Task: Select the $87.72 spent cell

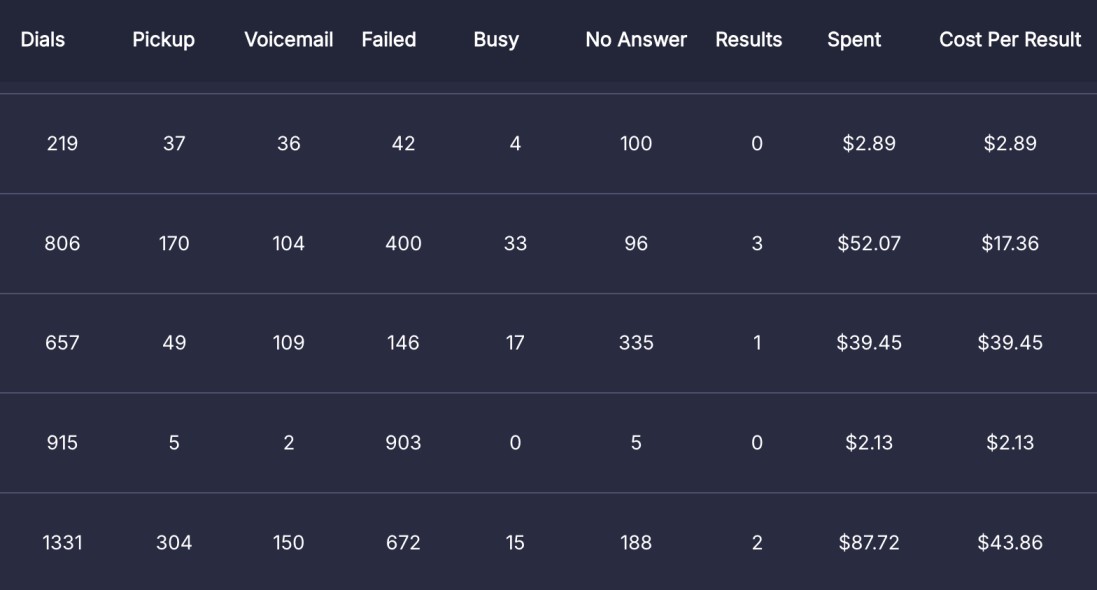Action: (x=869, y=543)
